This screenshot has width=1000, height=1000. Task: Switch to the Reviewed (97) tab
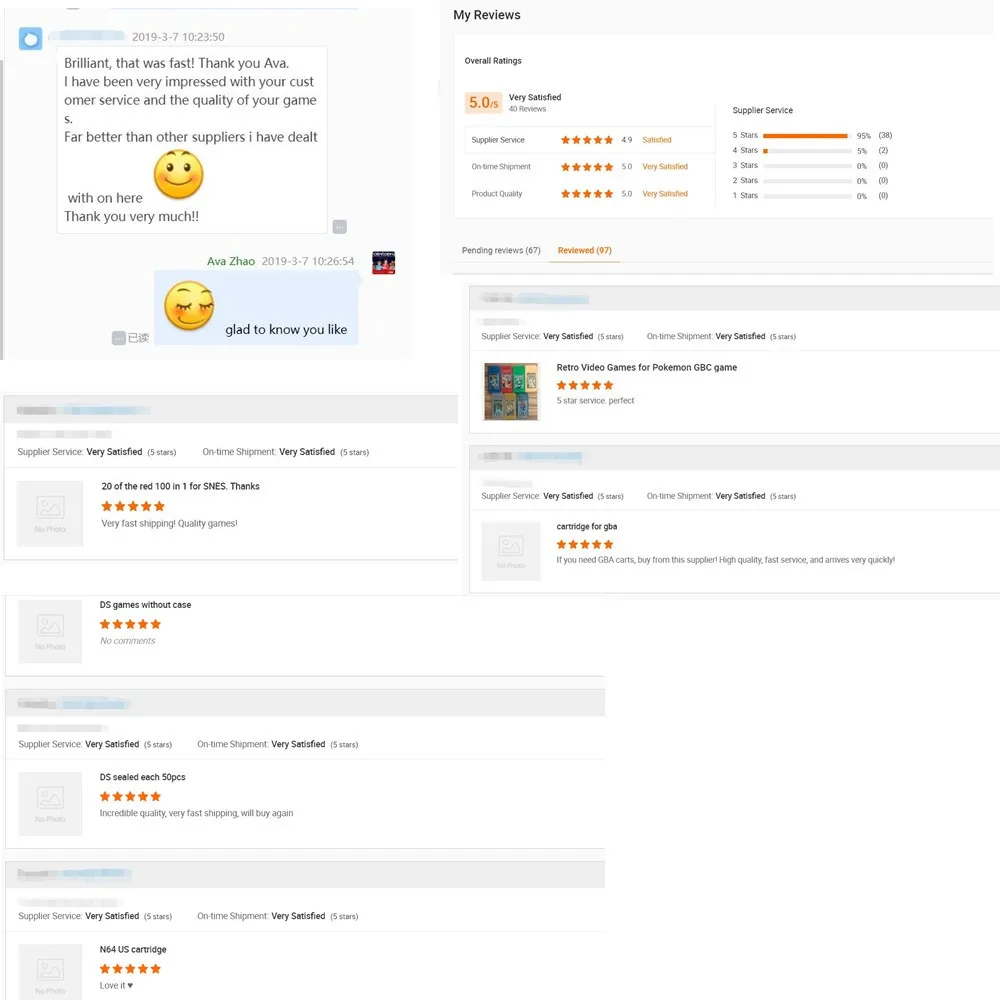(585, 250)
